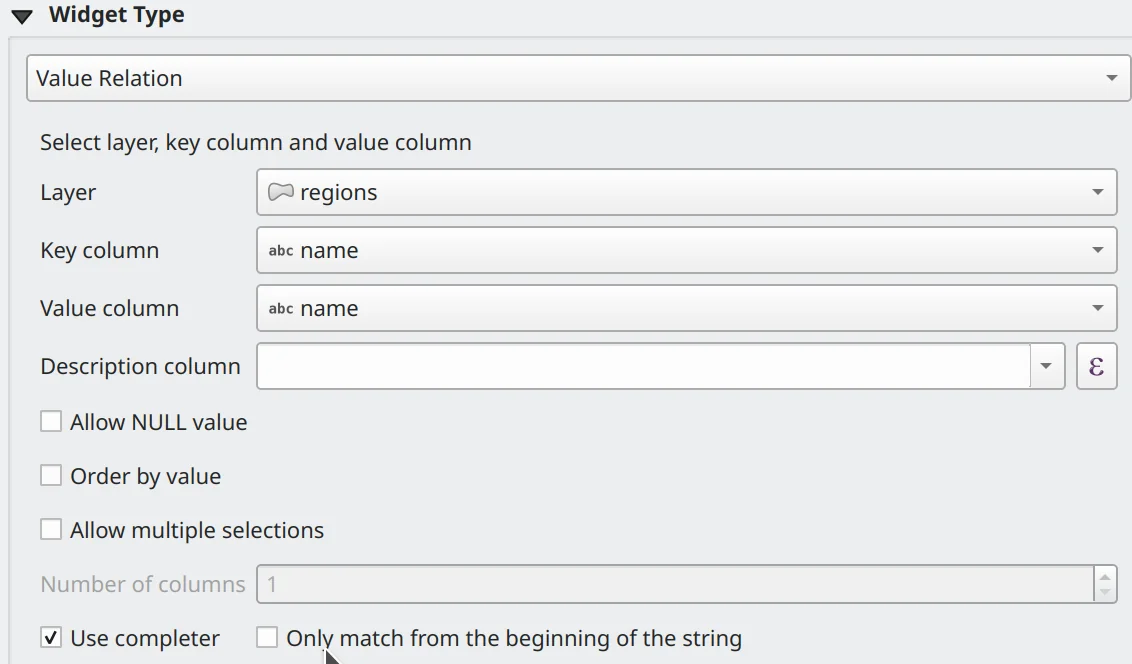The width and height of the screenshot is (1132, 664).
Task: Open the Description column dropdown arrow
Action: (1046, 366)
